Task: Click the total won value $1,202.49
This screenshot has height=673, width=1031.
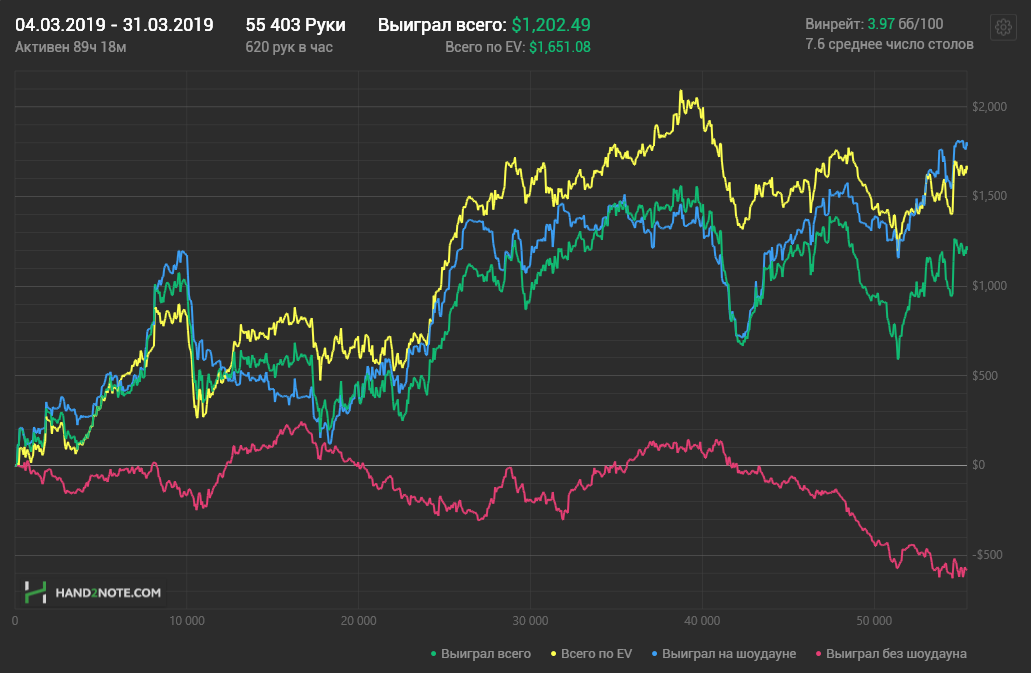Action: pyautogui.click(x=551, y=25)
